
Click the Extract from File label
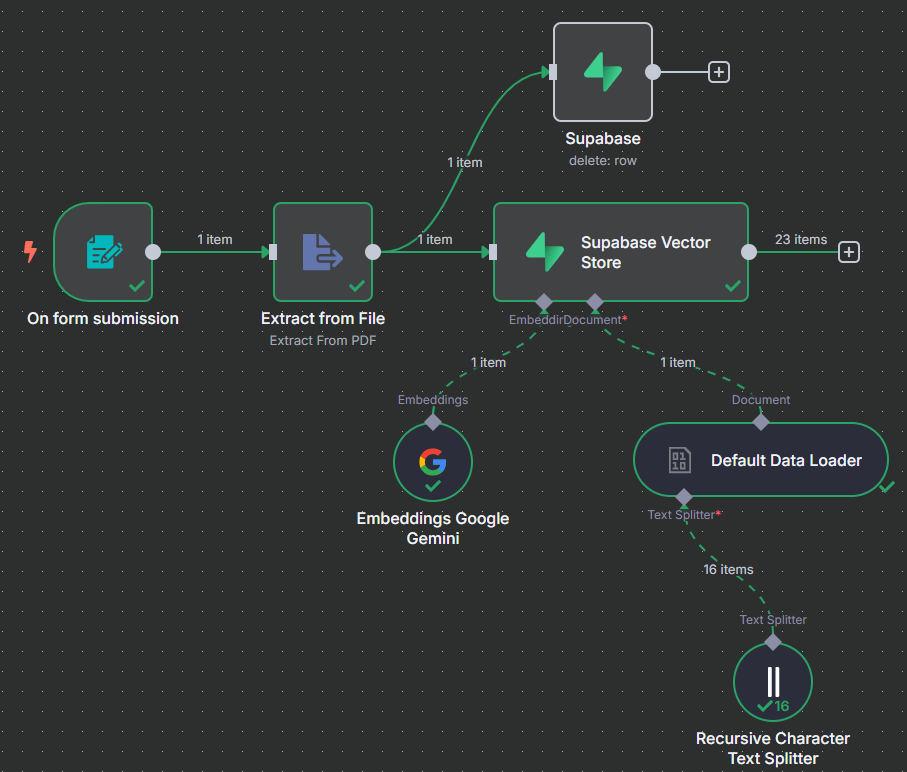tap(323, 319)
